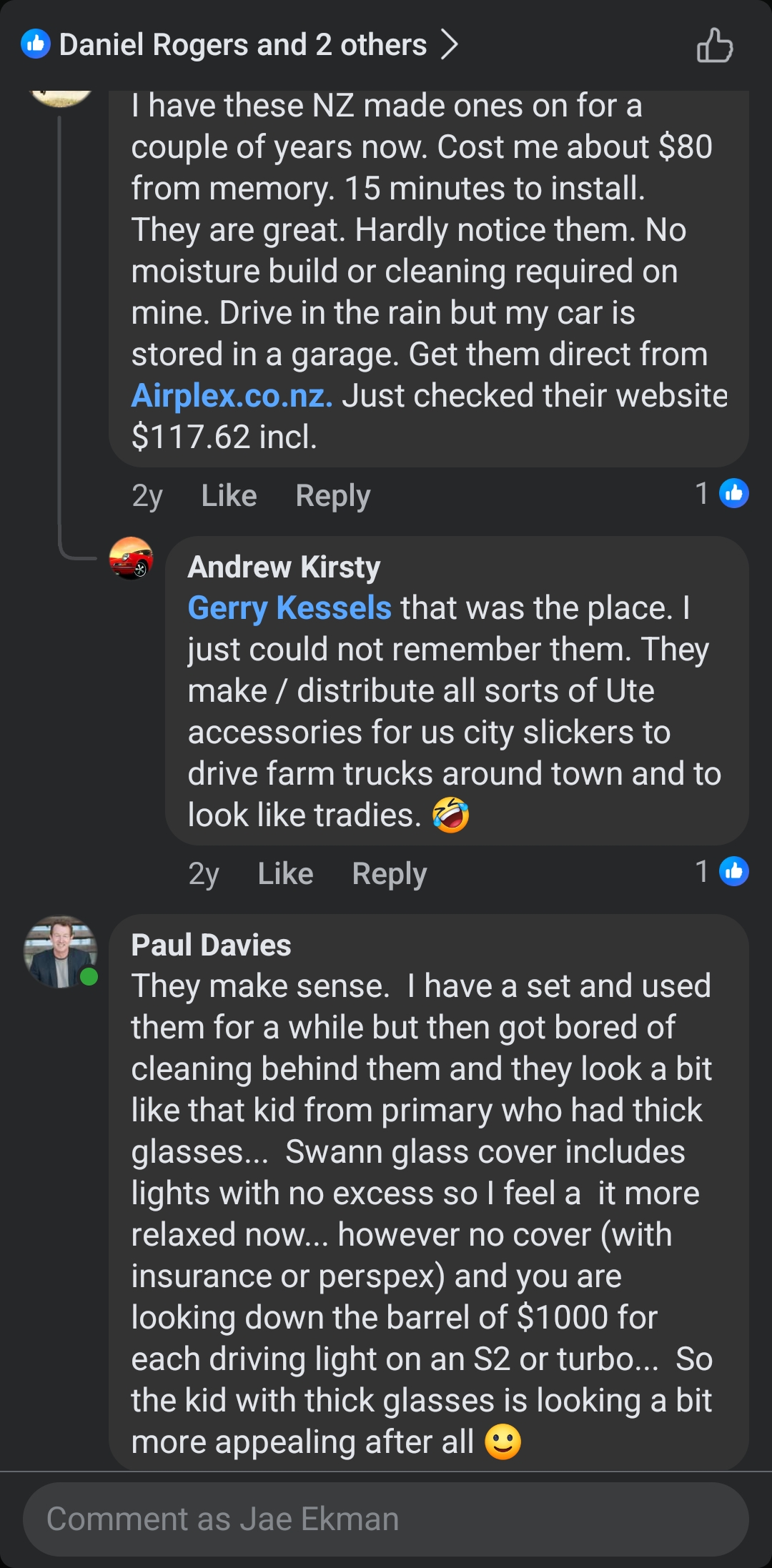Like Andrew Kirsty's reply via the Like text
The width and height of the screenshot is (772, 1568).
click(x=284, y=873)
